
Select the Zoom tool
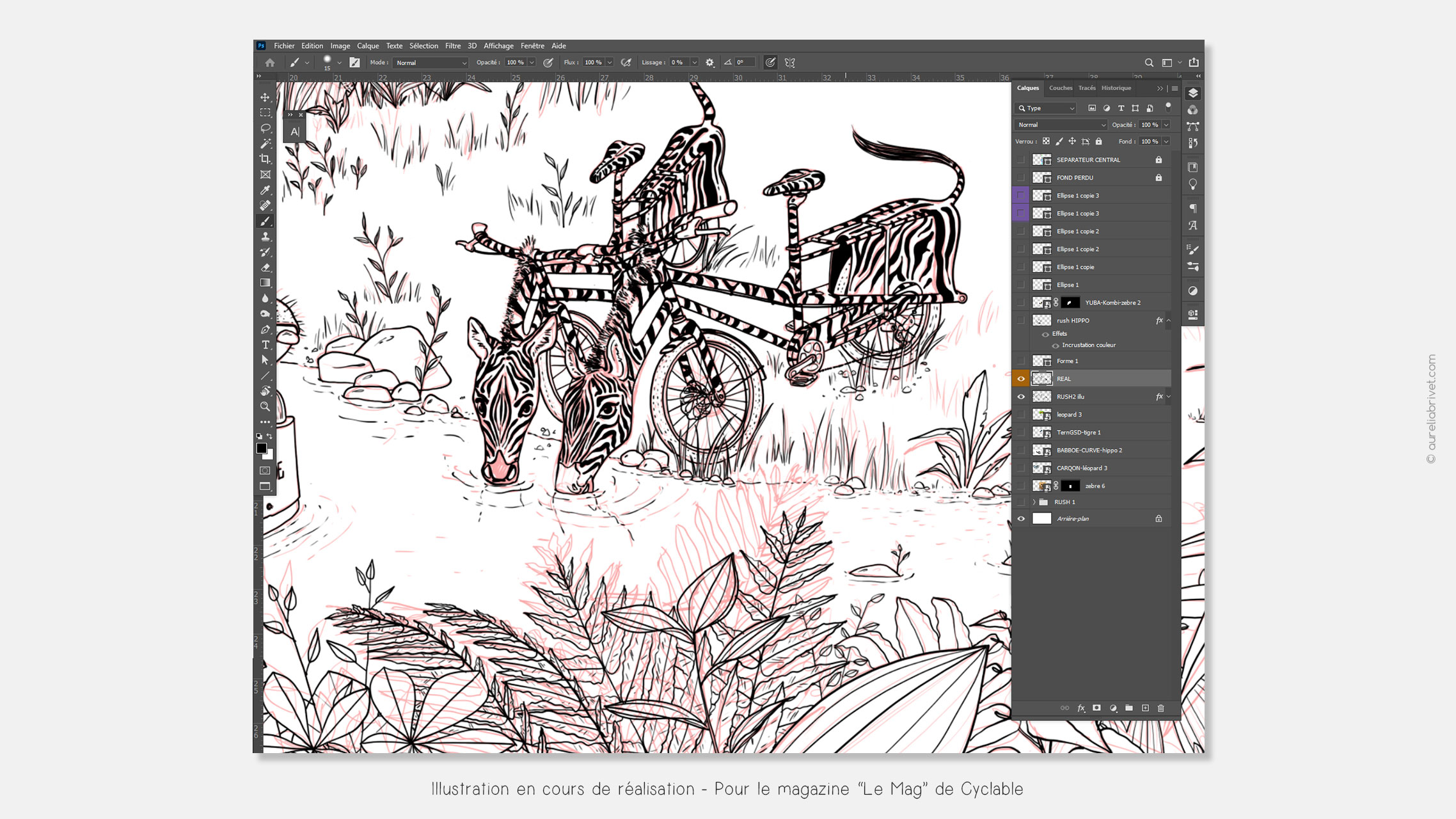point(265,406)
